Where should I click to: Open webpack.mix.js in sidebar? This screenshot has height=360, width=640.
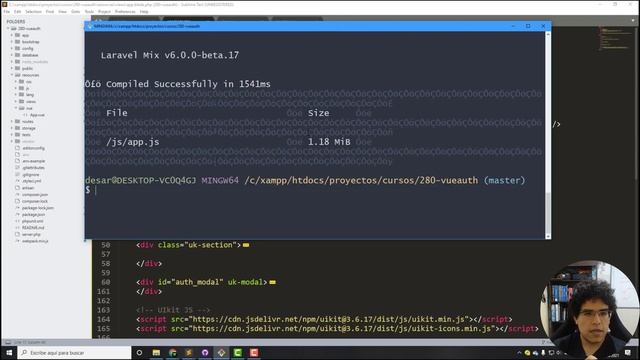click(35, 241)
